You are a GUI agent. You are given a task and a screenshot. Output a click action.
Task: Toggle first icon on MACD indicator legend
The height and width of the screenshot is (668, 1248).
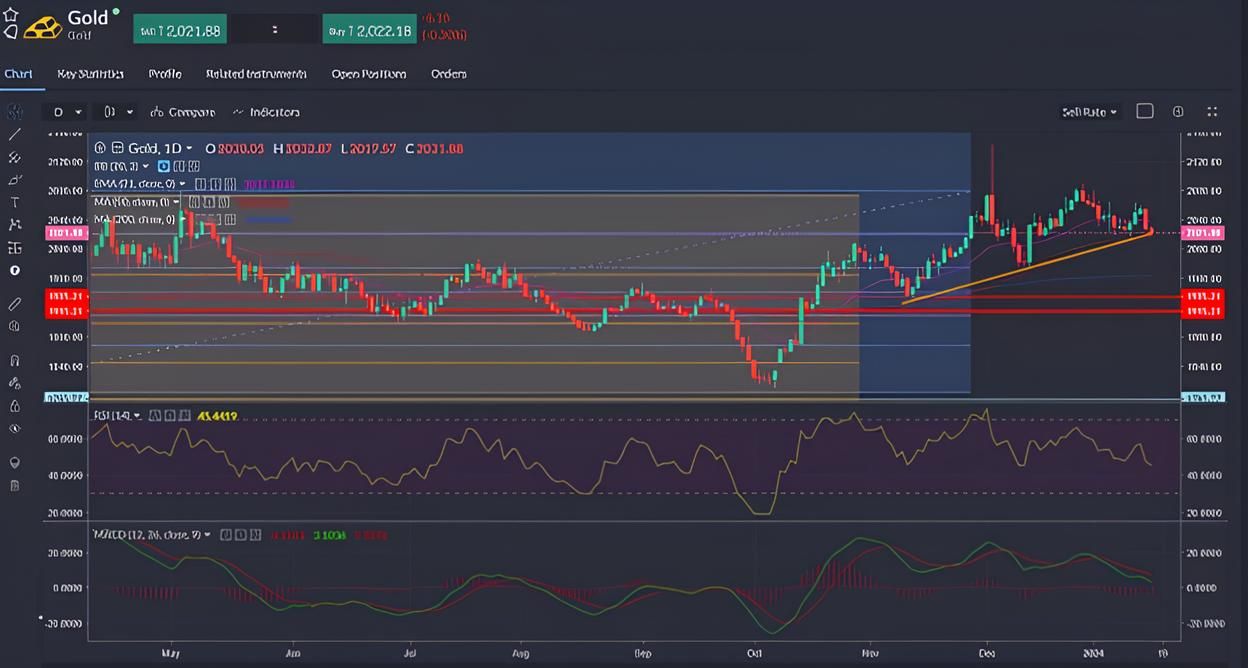225,535
